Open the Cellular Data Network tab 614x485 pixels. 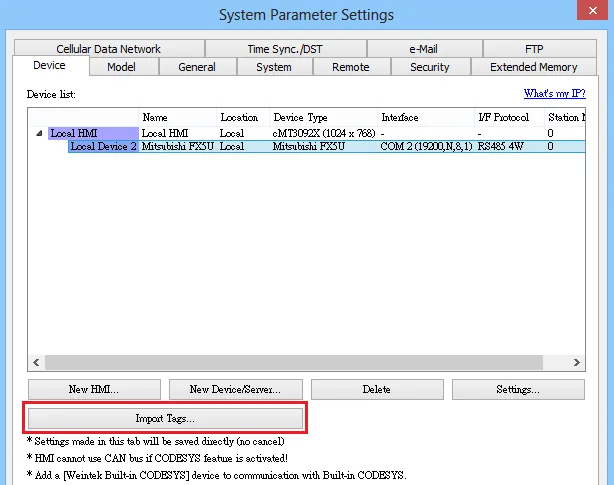pos(109,49)
